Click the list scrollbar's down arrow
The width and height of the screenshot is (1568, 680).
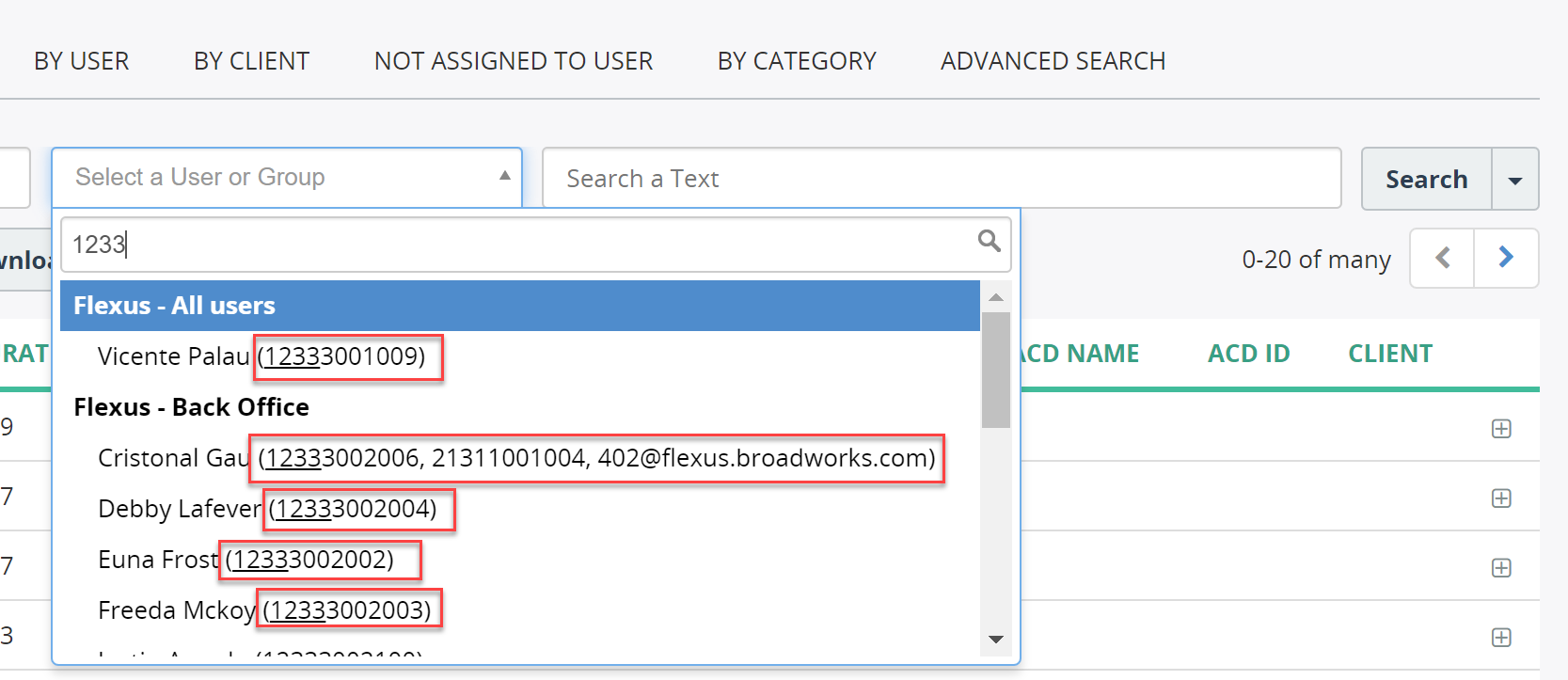[x=996, y=640]
